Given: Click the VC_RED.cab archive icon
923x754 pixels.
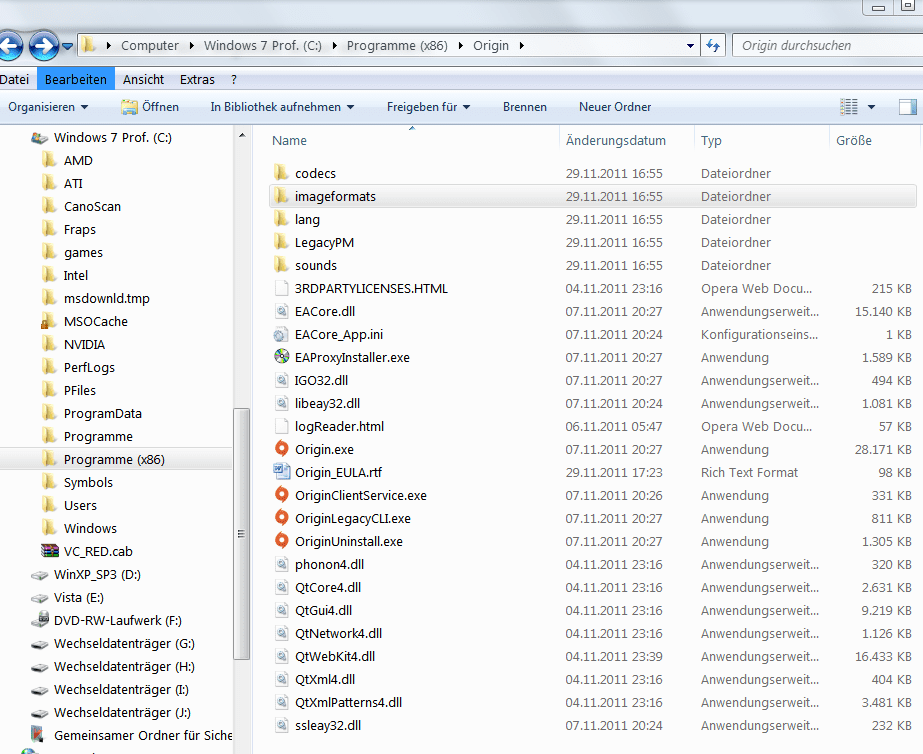Looking at the screenshot, I should click(49, 551).
